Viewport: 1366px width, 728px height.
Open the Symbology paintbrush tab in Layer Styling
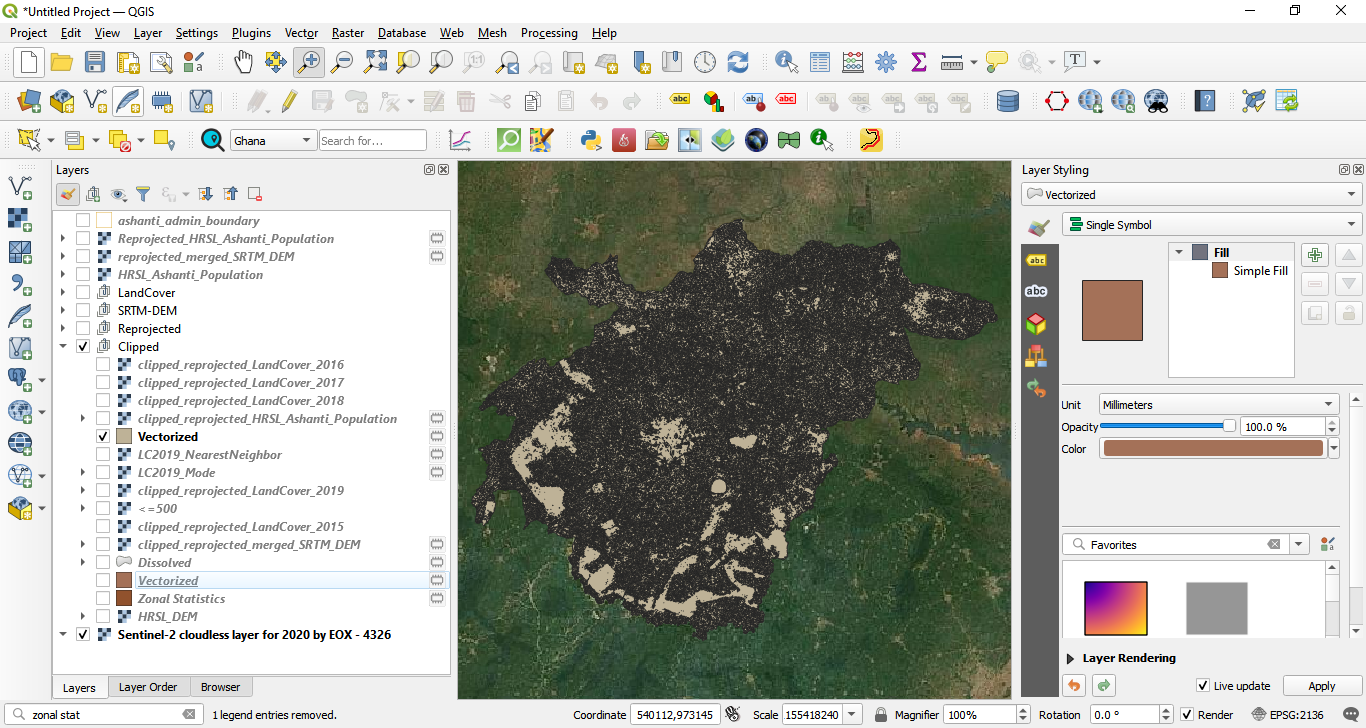pyautogui.click(x=1038, y=227)
